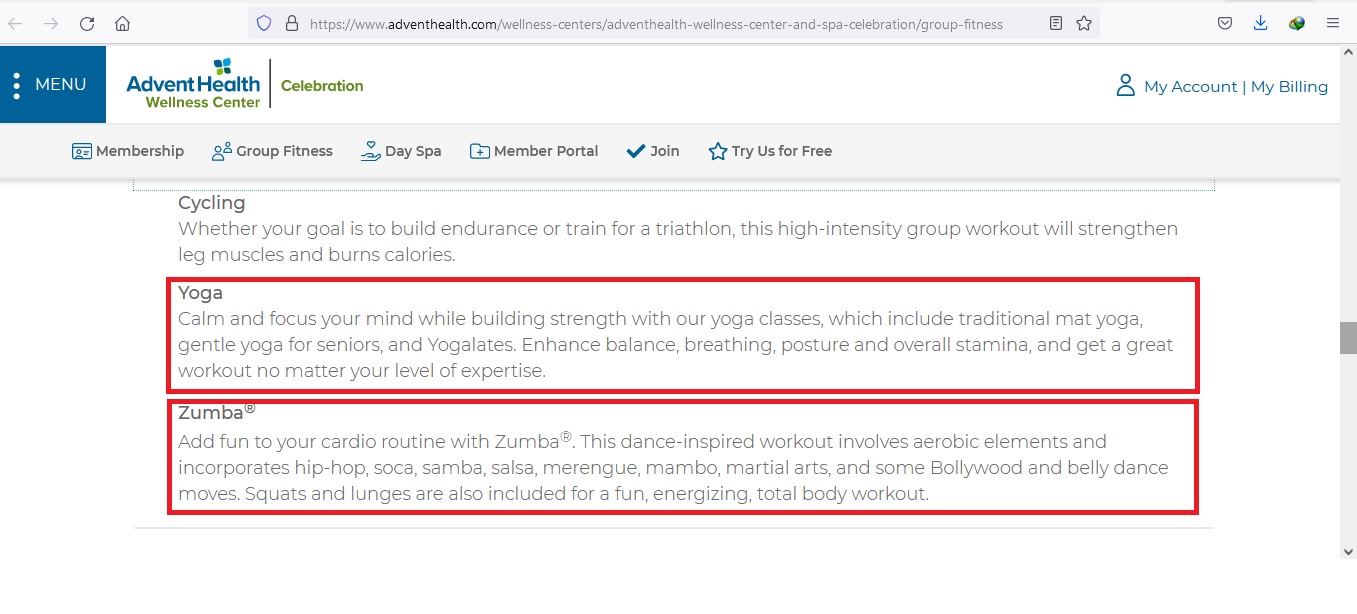Go to the Group Fitness section
The height and width of the screenshot is (614, 1357).
272,151
